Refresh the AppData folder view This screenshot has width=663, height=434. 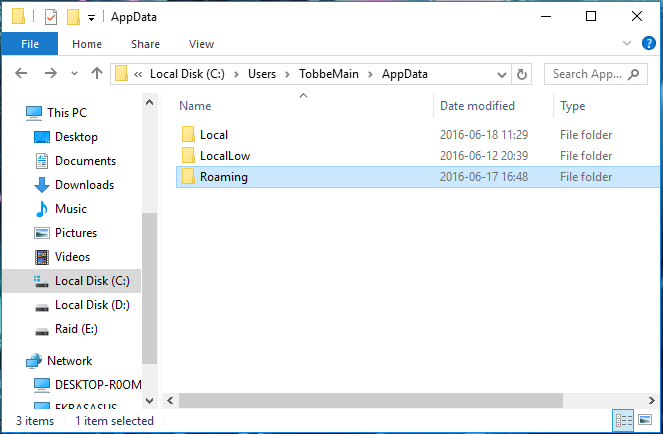click(x=522, y=74)
